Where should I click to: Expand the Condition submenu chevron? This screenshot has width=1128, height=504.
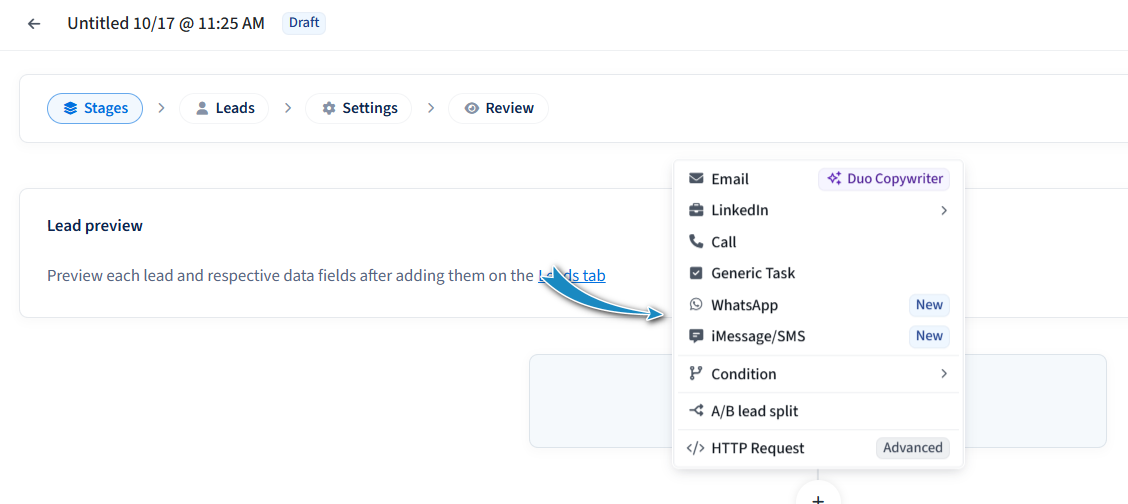coord(943,374)
